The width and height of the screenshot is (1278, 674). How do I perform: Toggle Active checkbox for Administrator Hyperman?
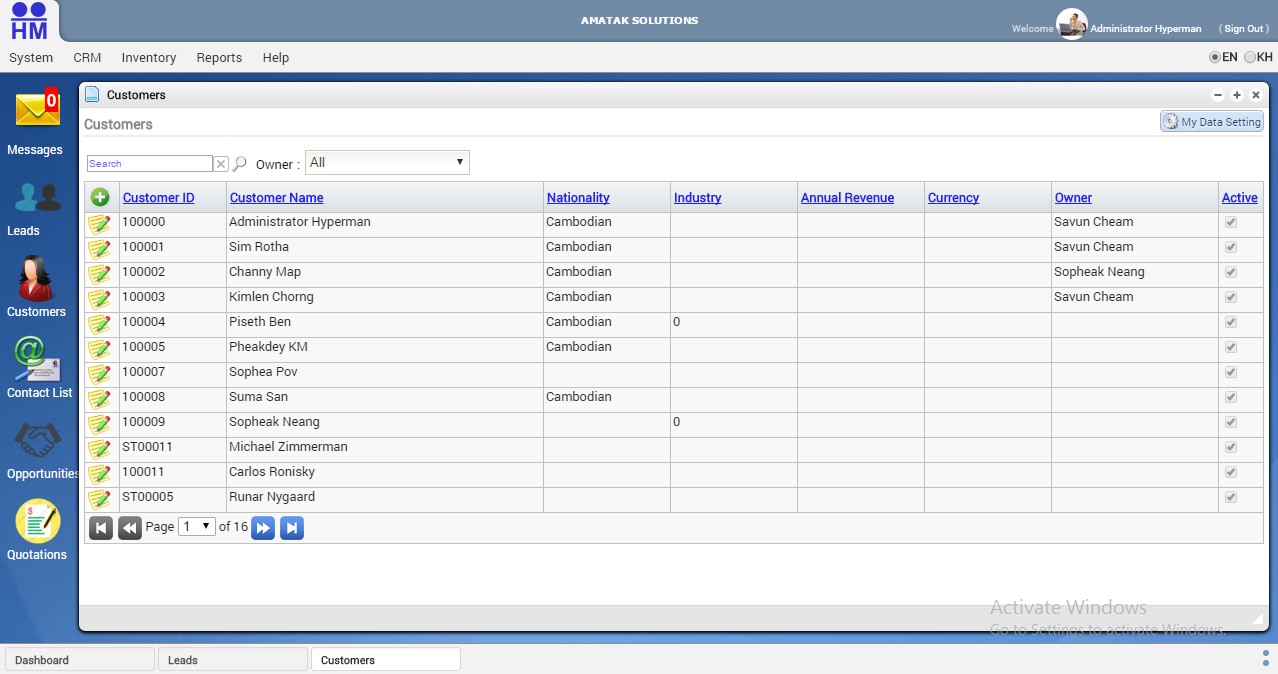tap(1231, 222)
